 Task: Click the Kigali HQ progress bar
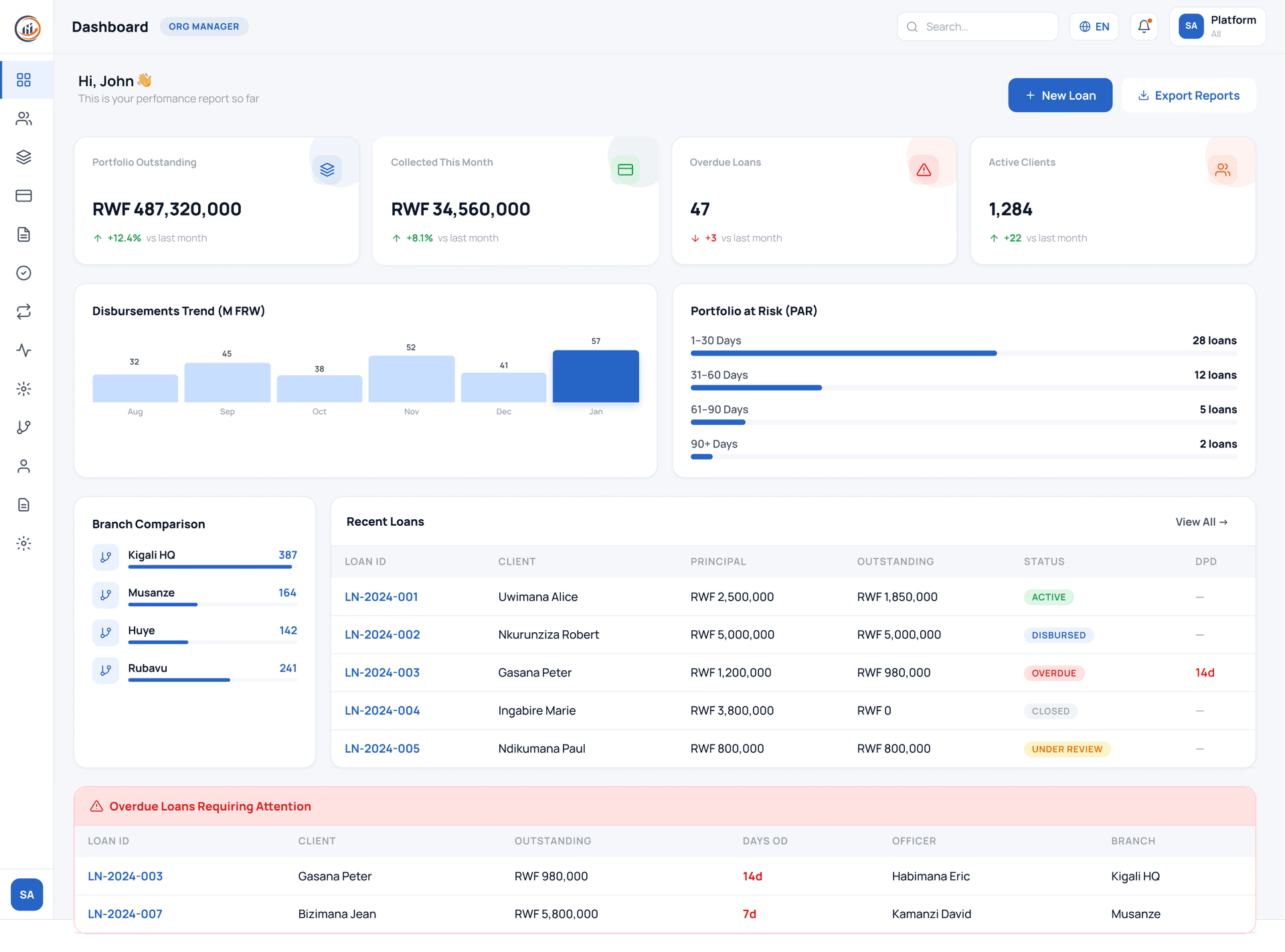click(x=209, y=566)
